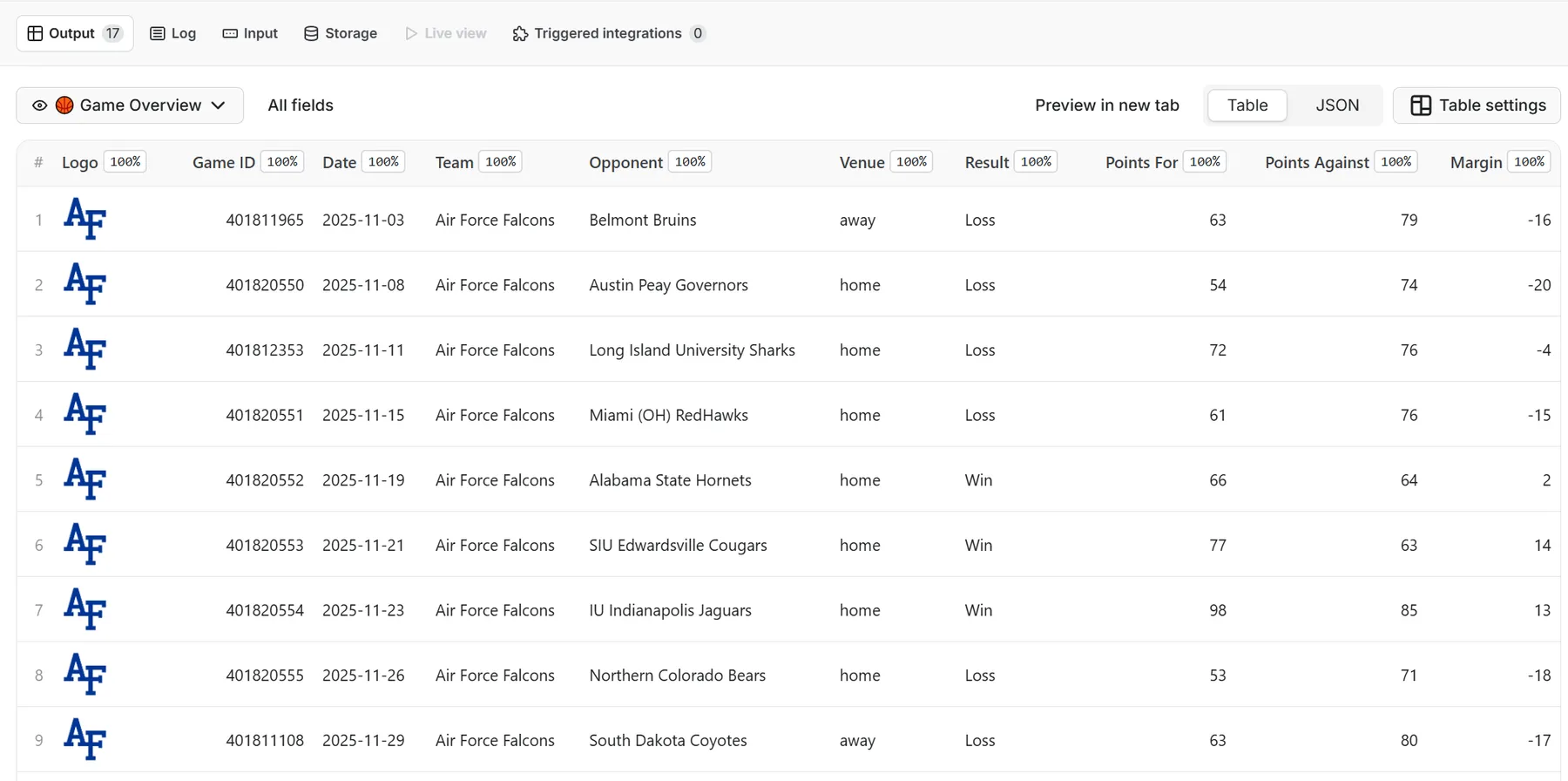Image resolution: width=1568 pixels, height=781 pixels.
Task: Select Points Against value 85
Action: (x=1409, y=610)
